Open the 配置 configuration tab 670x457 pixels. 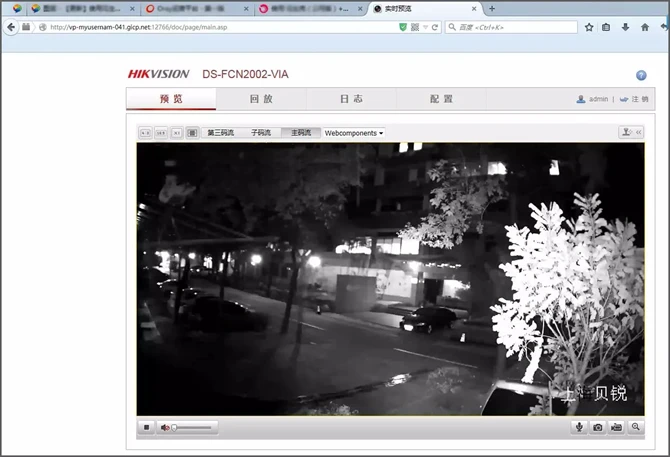[442, 99]
